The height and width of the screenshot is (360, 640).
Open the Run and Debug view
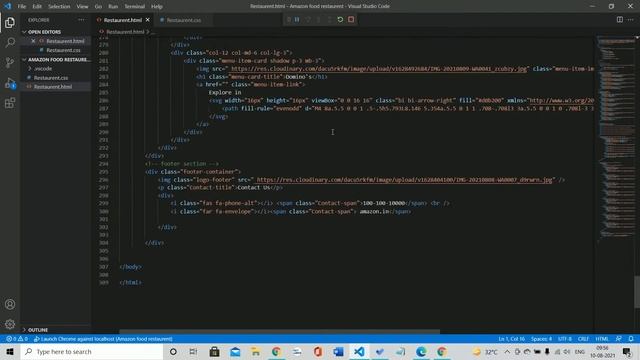[x=10, y=83]
